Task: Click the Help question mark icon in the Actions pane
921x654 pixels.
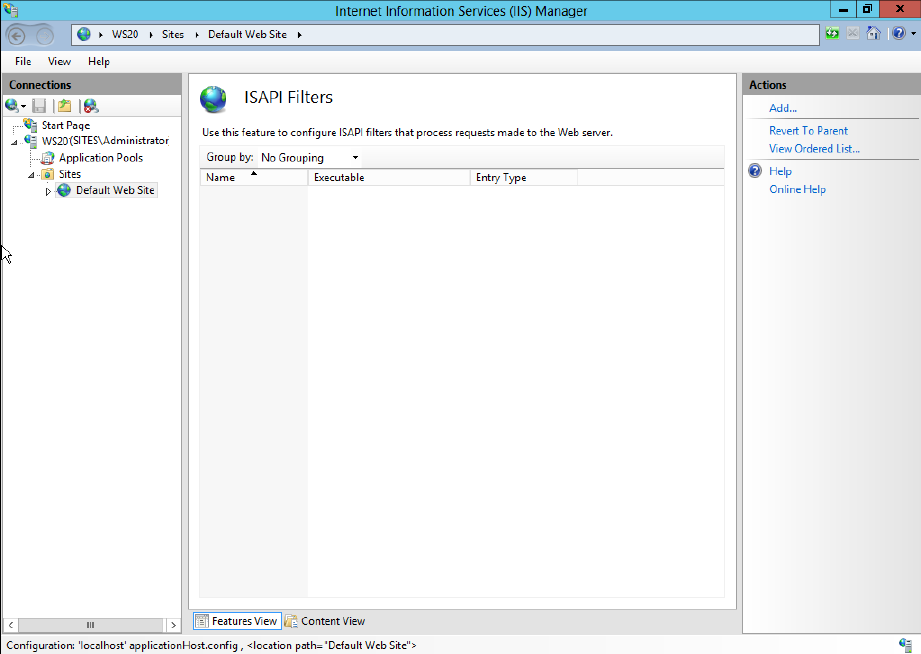Action: [755, 171]
